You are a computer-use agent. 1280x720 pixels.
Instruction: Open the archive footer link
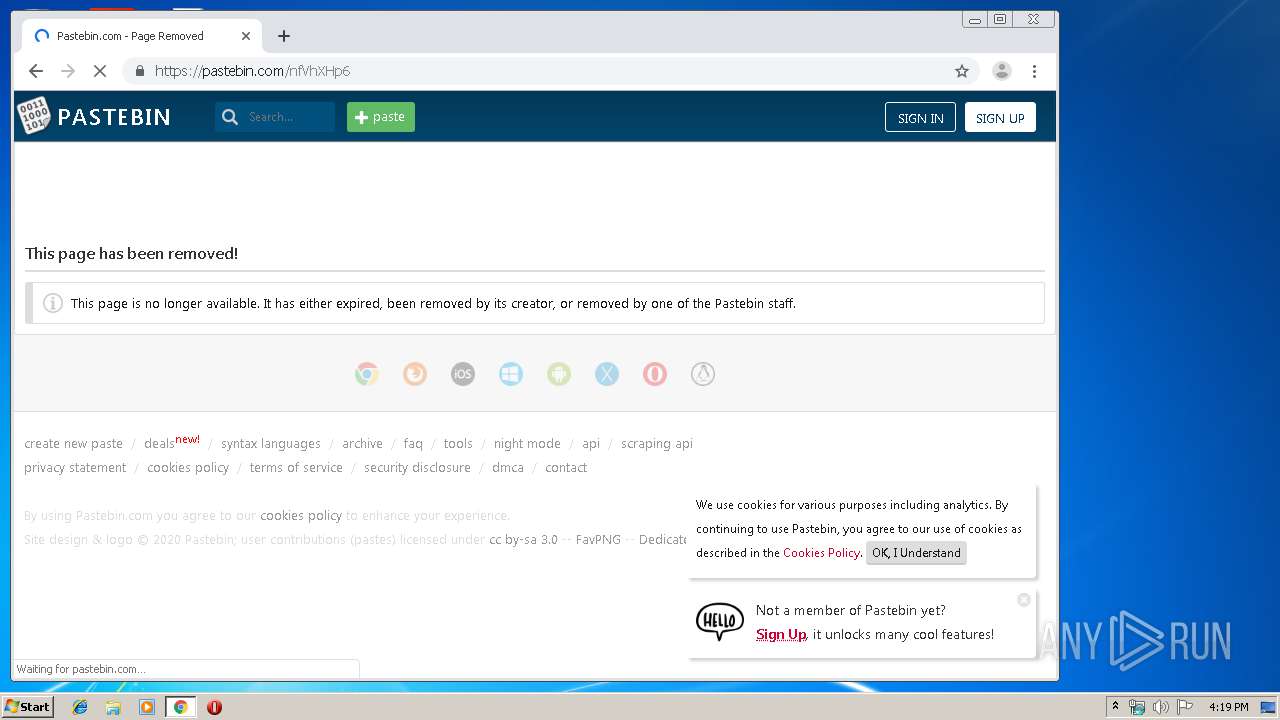362,444
